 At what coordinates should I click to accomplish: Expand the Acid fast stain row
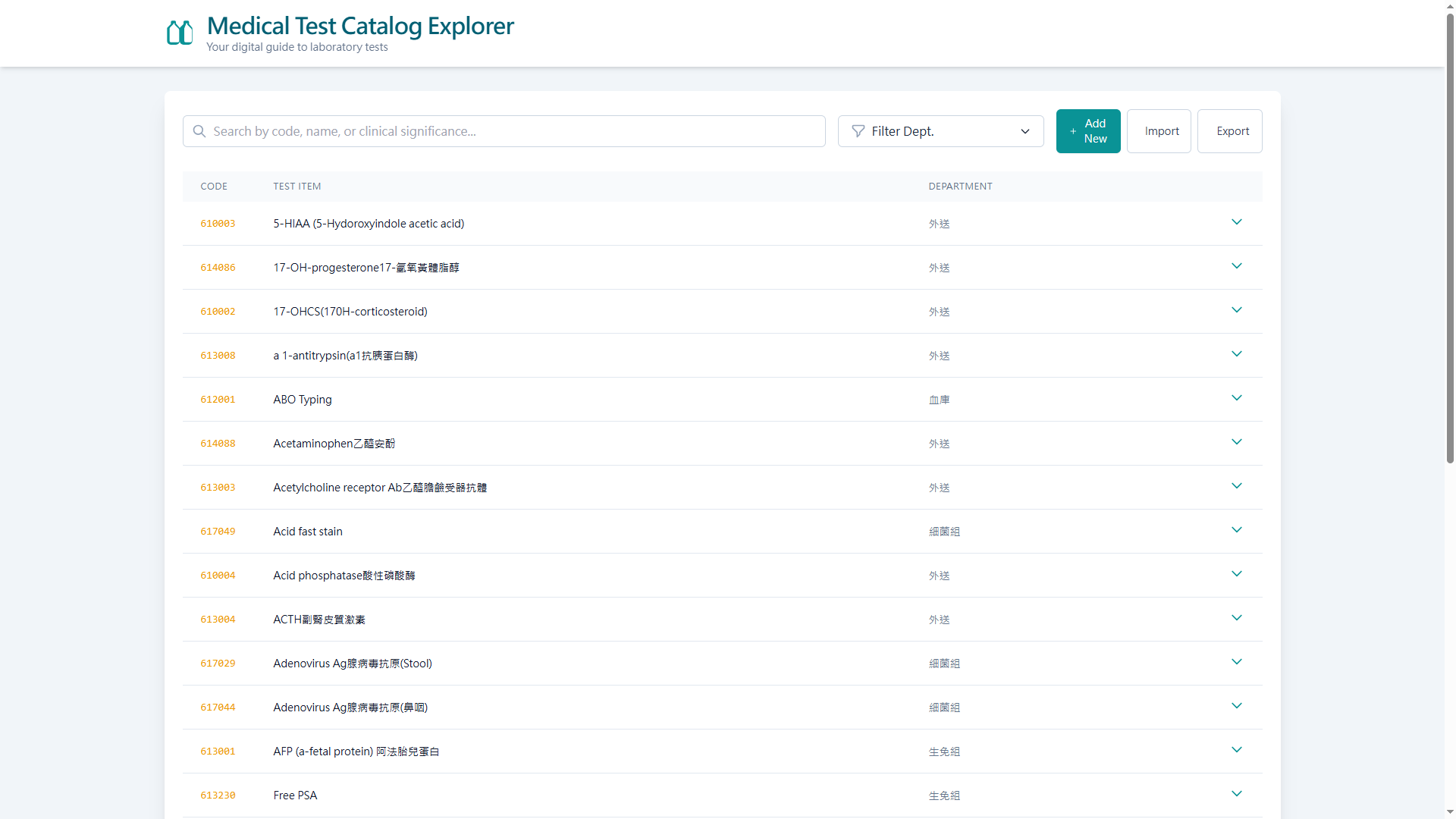point(1236,530)
